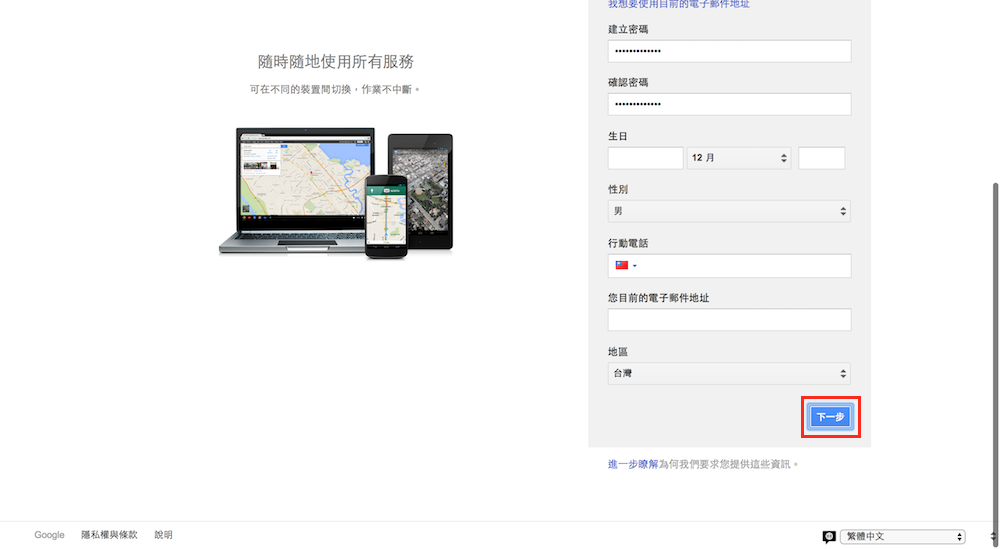
Task: Click the smartphone image with navigation map
Action: click(386, 215)
